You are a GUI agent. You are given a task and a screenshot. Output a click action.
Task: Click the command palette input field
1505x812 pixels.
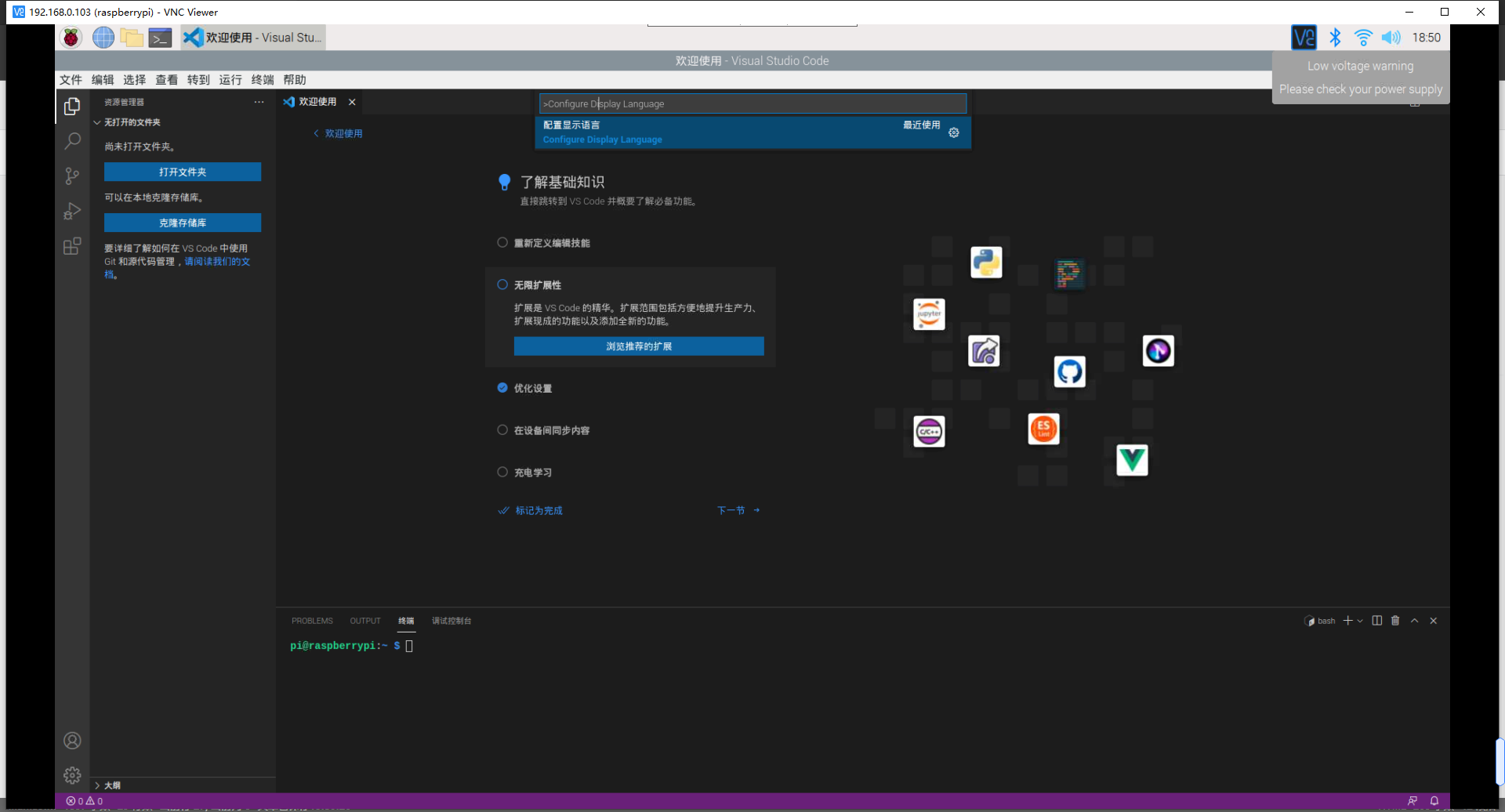point(752,103)
